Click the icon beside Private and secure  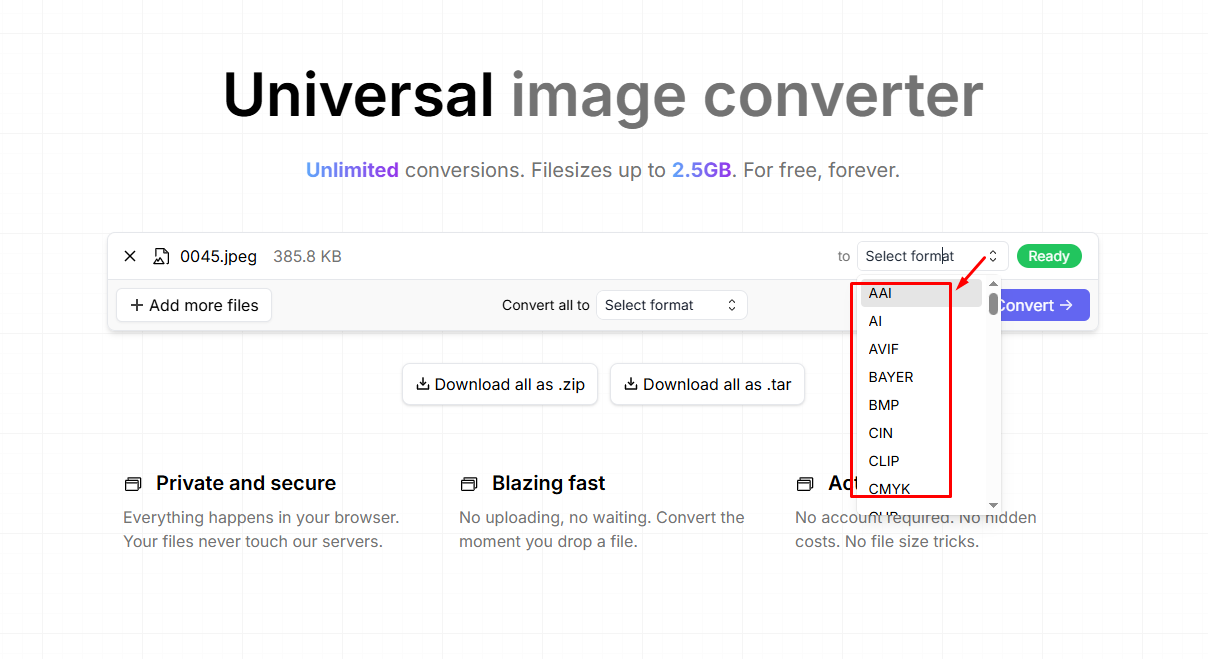[133, 484]
